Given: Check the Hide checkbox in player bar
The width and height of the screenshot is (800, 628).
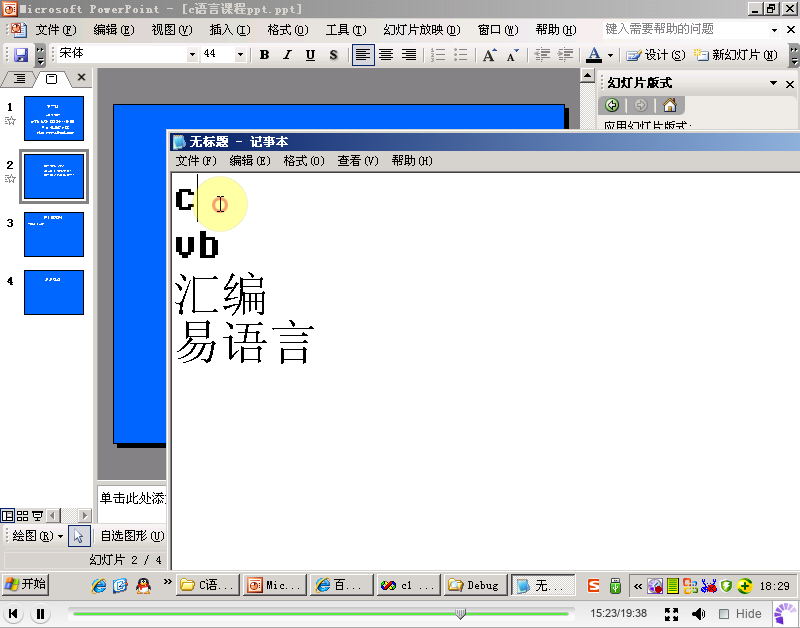Looking at the screenshot, I should pyautogui.click(x=723, y=614).
